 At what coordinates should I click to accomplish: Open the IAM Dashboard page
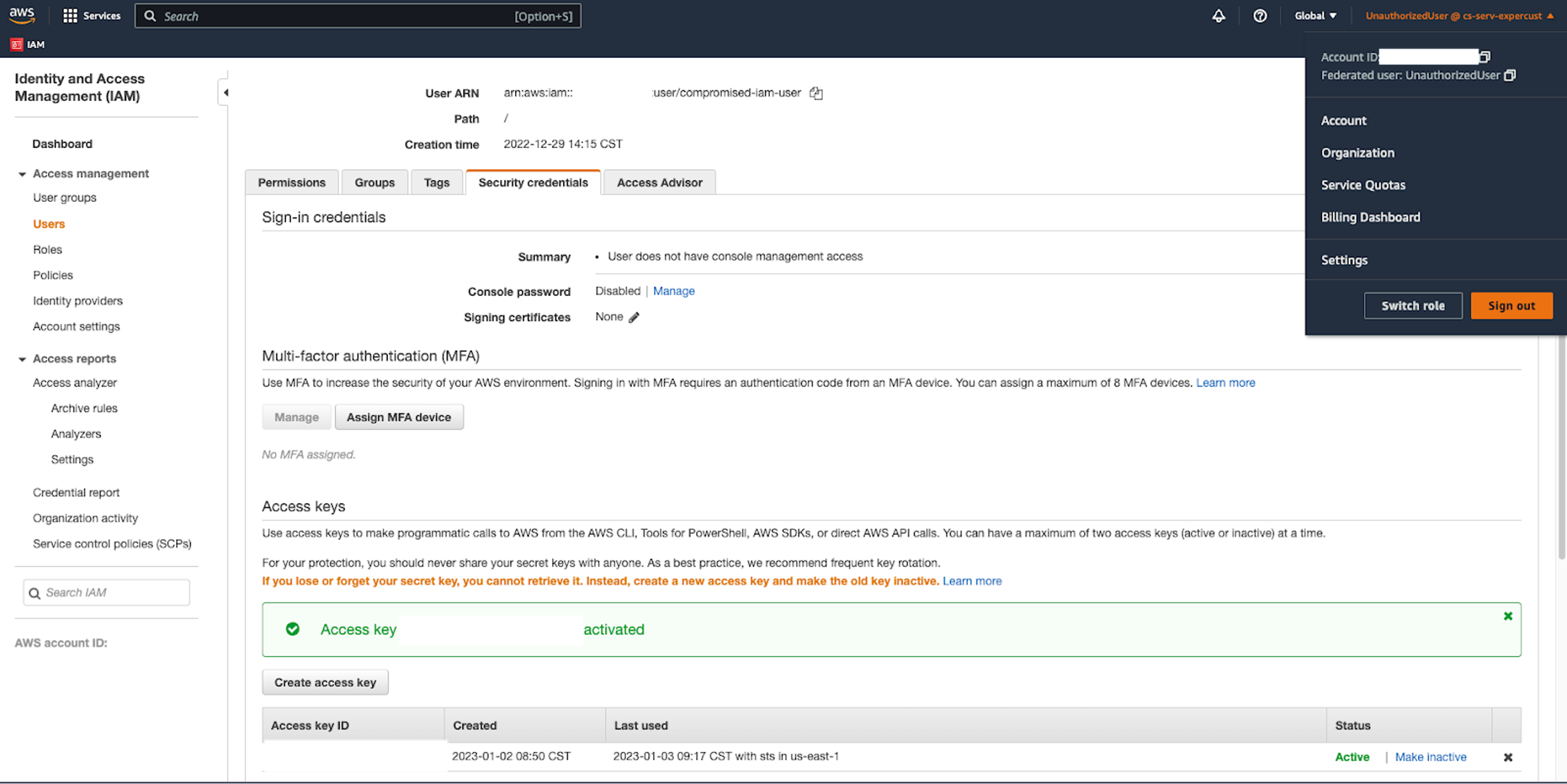[62, 144]
